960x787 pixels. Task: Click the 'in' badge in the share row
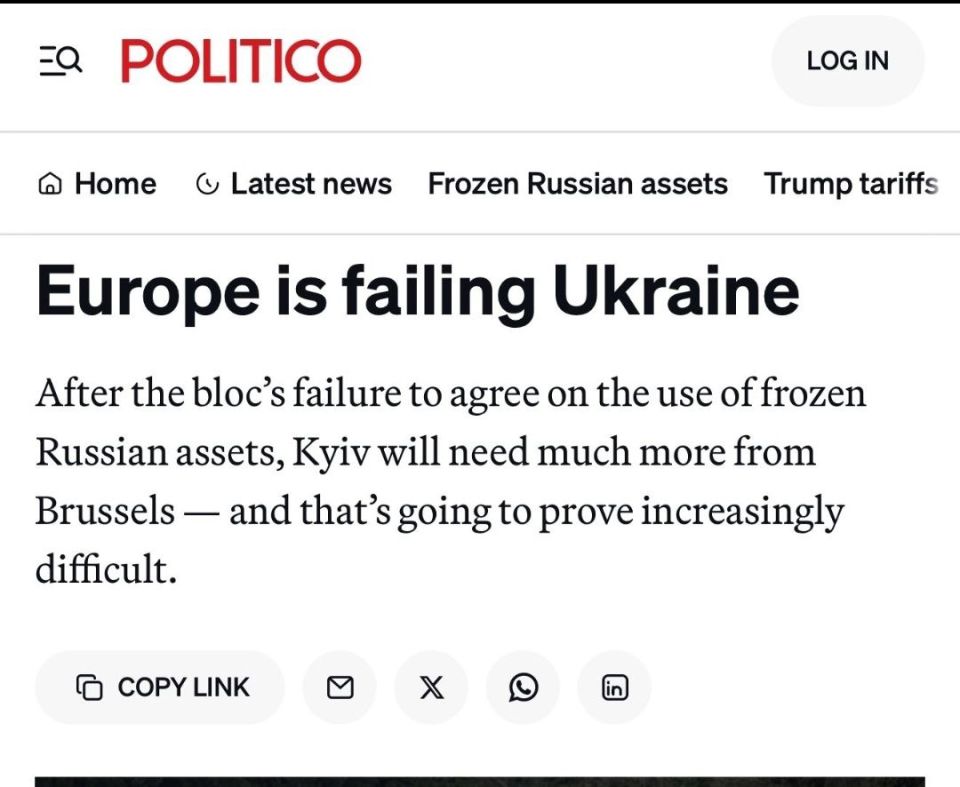click(x=614, y=687)
